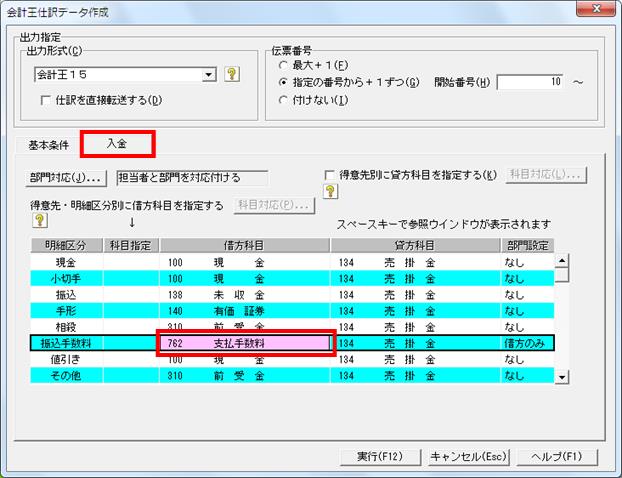Open the 会計王１５ output format dropdown
Screen dimensions: 622x478
208,75
